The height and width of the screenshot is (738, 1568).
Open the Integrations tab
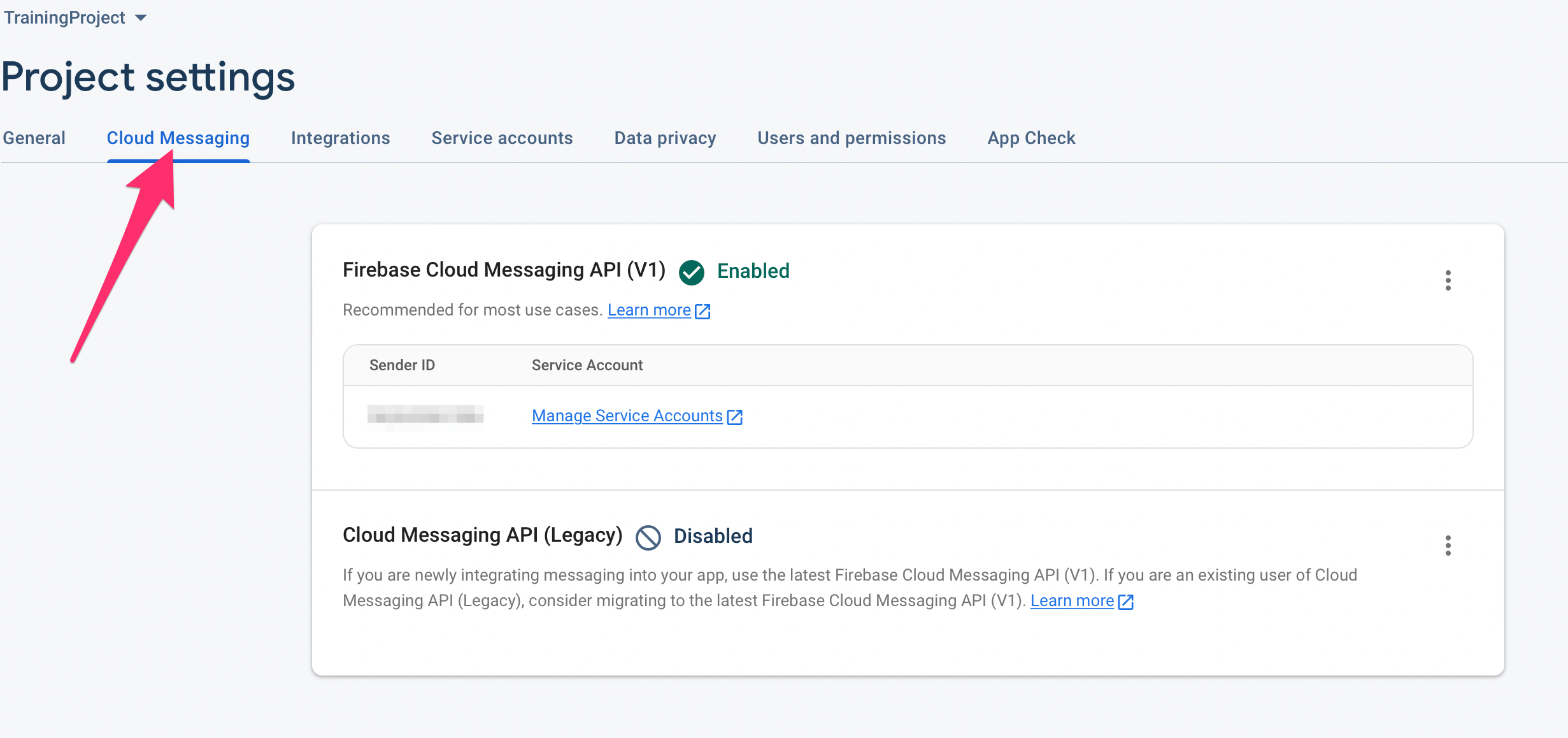pos(341,138)
